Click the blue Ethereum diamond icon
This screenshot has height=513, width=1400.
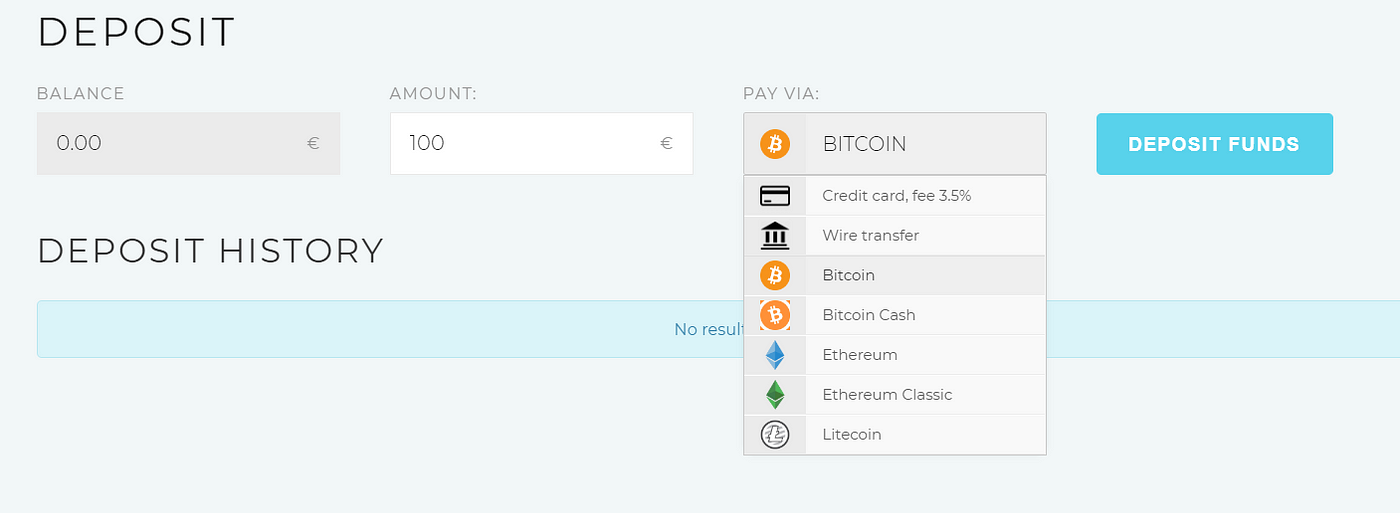[775, 355]
